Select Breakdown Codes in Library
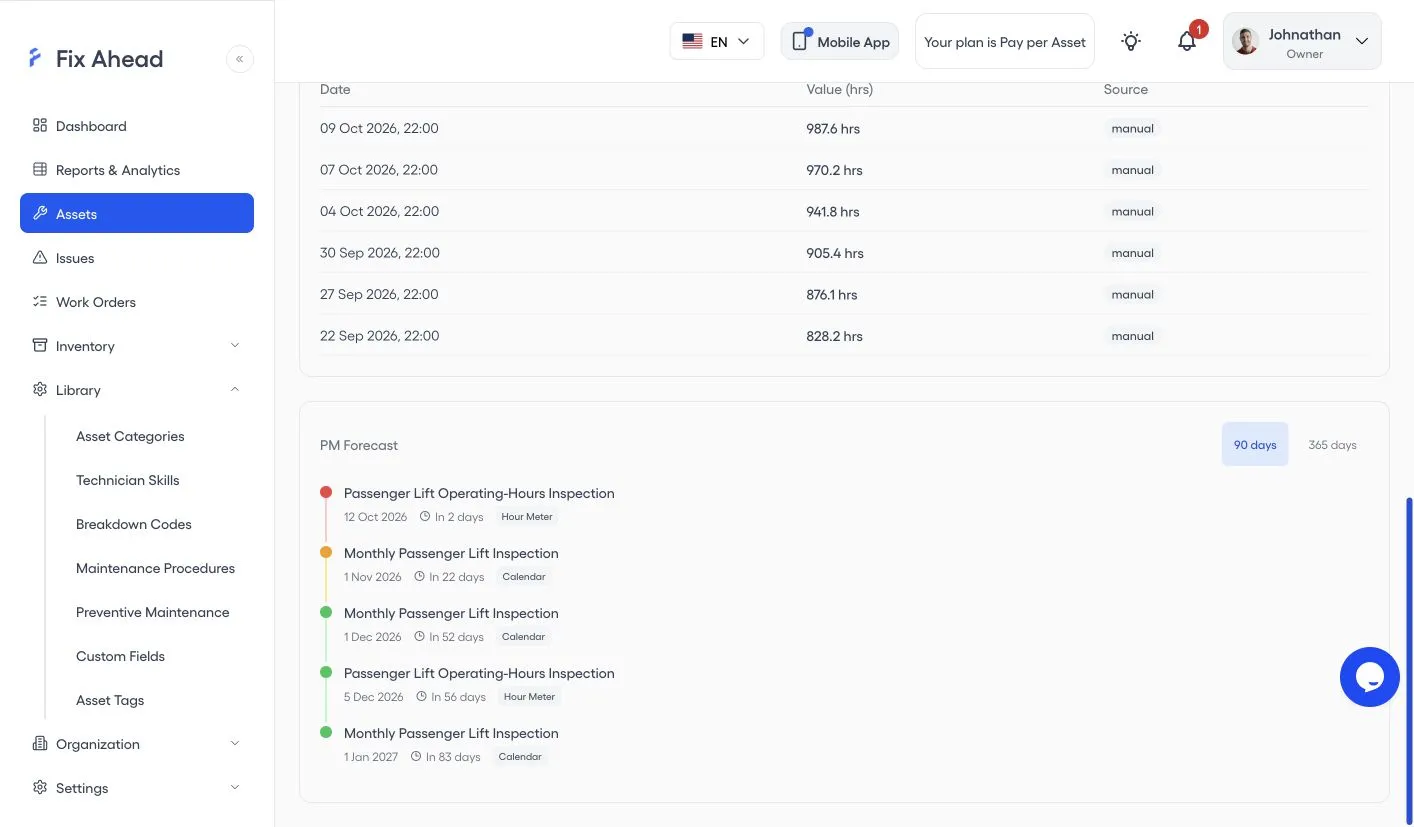1414x827 pixels. [134, 524]
